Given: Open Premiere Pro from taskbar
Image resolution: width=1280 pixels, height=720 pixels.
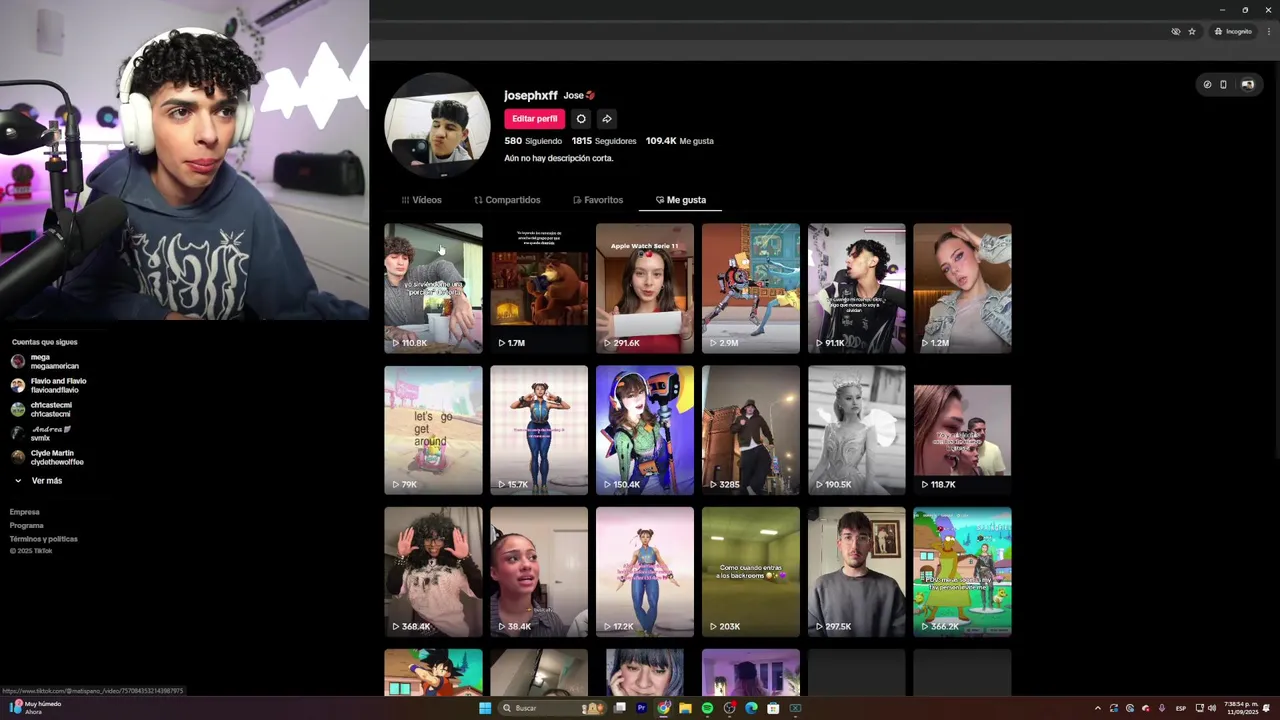Looking at the screenshot, I should pyautogui.click(x=642, y=708).
